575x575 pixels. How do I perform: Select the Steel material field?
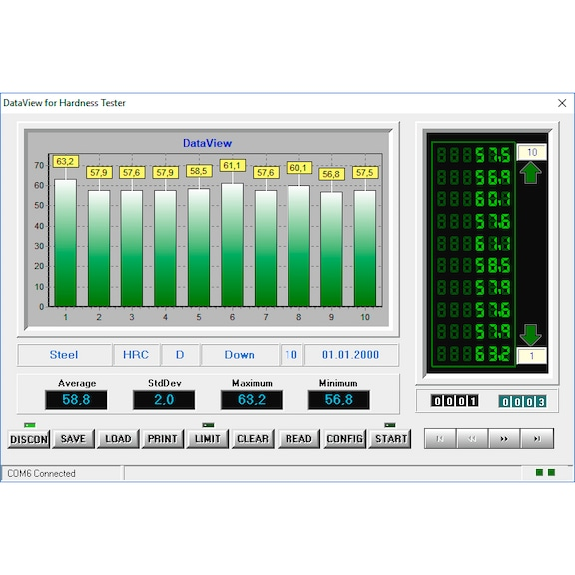64,355
